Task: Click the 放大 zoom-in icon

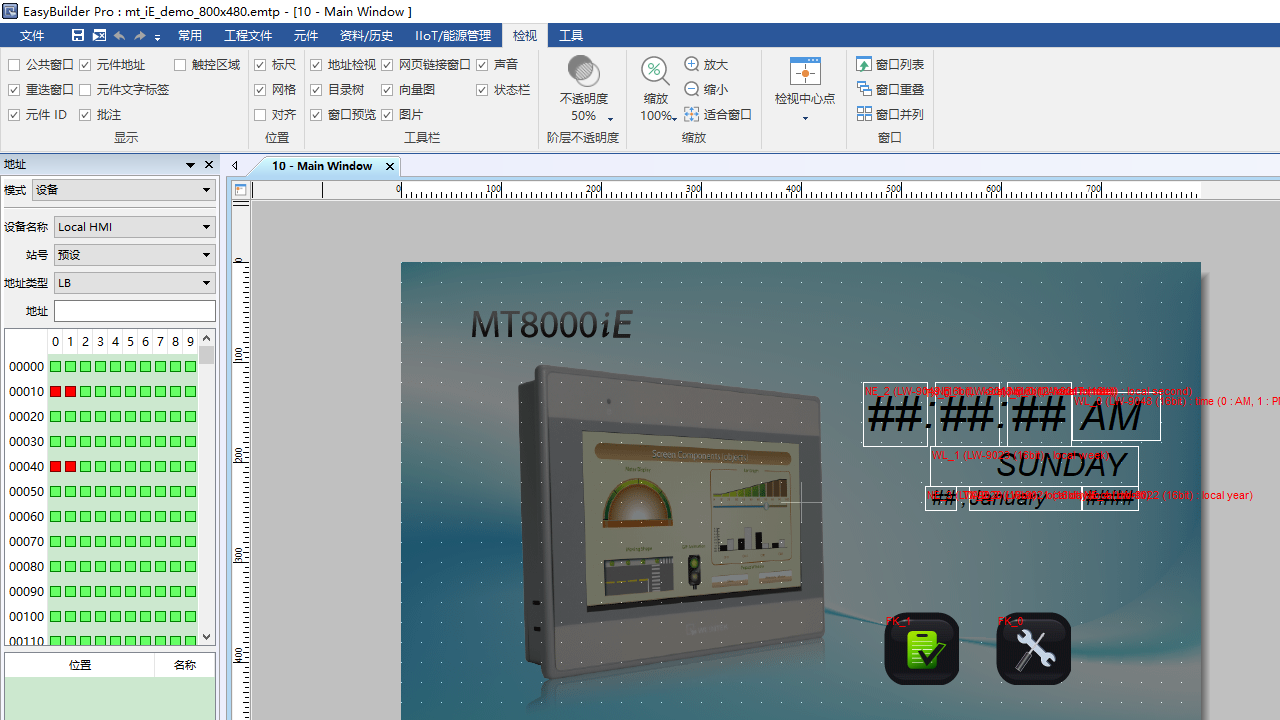Action: click(695, 64)
